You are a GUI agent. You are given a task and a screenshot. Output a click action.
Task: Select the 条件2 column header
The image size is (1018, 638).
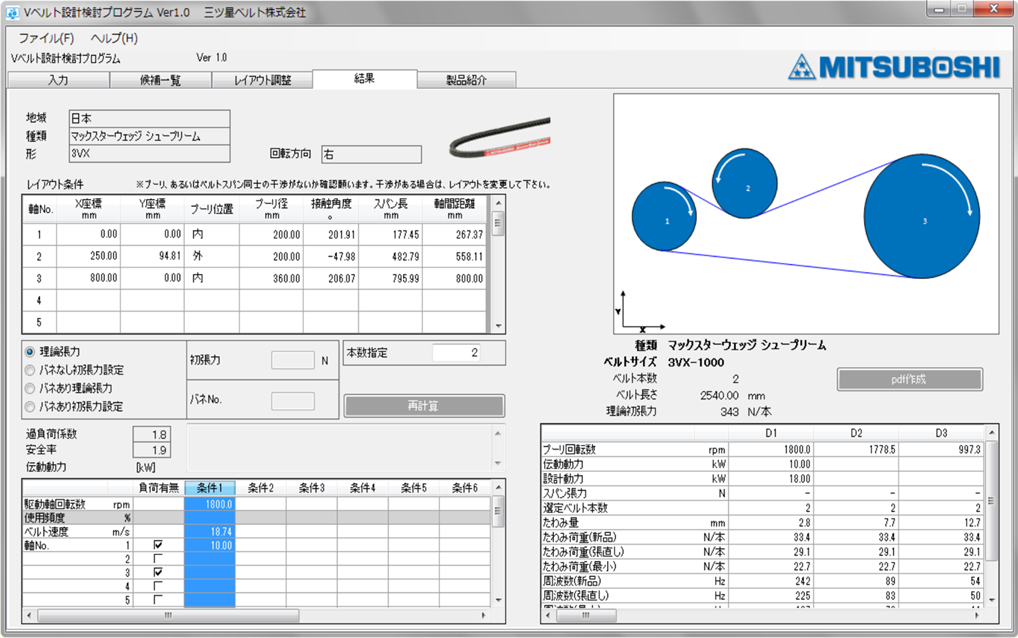click(x=261, y=488)
